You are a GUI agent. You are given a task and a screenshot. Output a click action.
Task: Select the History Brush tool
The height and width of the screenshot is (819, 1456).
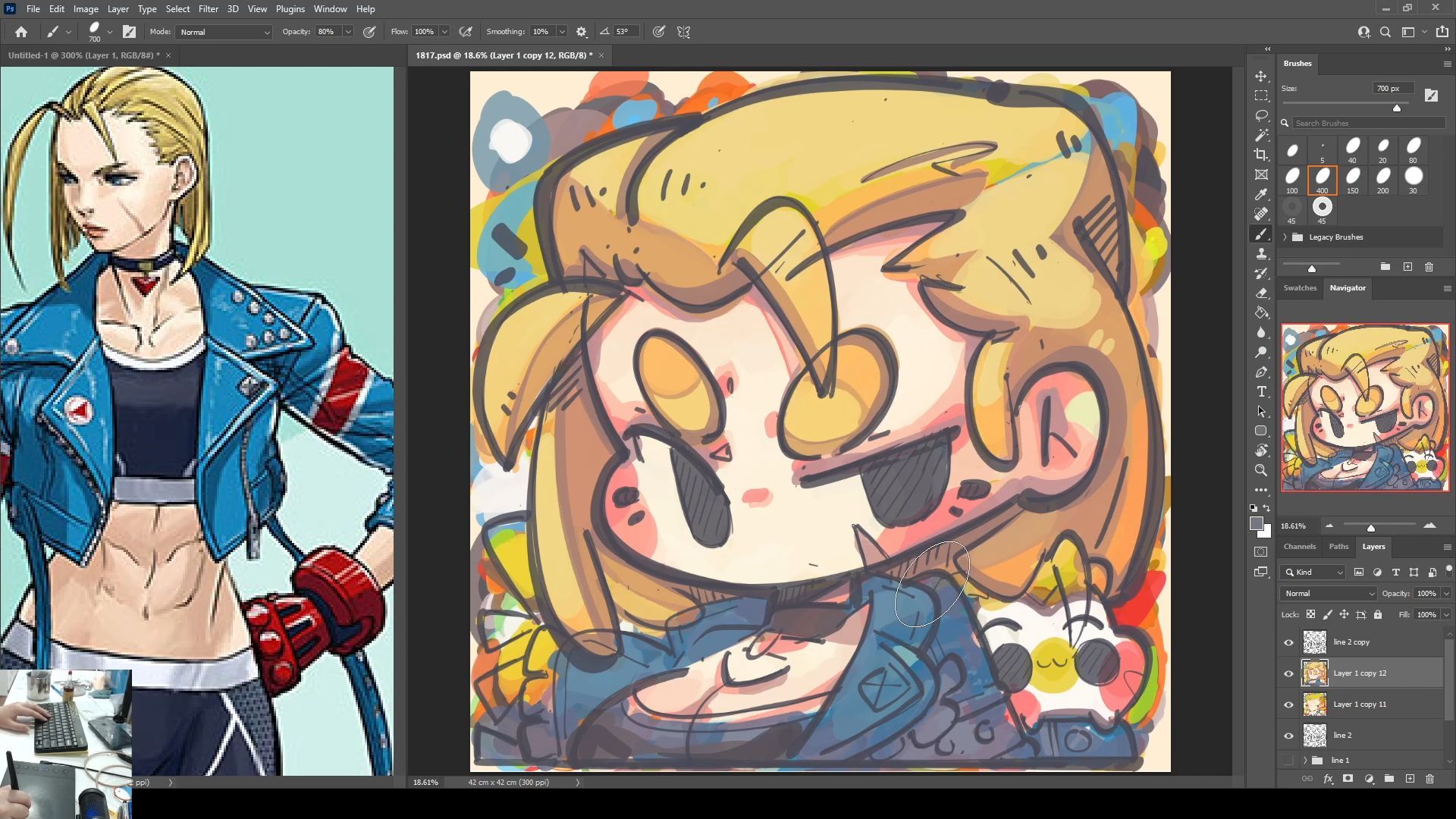pyautogui.click(x=1261, y=274)
